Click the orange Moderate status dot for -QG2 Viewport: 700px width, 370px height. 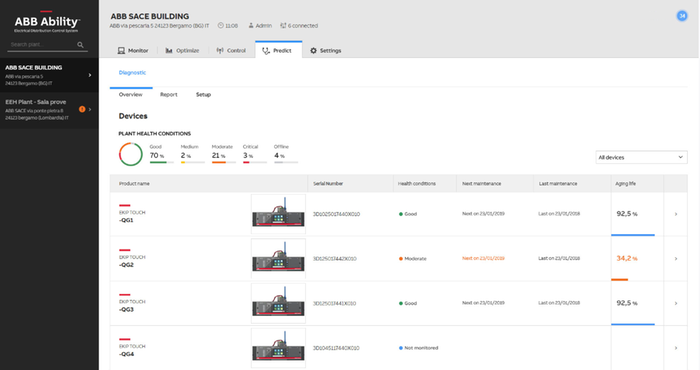401,259
